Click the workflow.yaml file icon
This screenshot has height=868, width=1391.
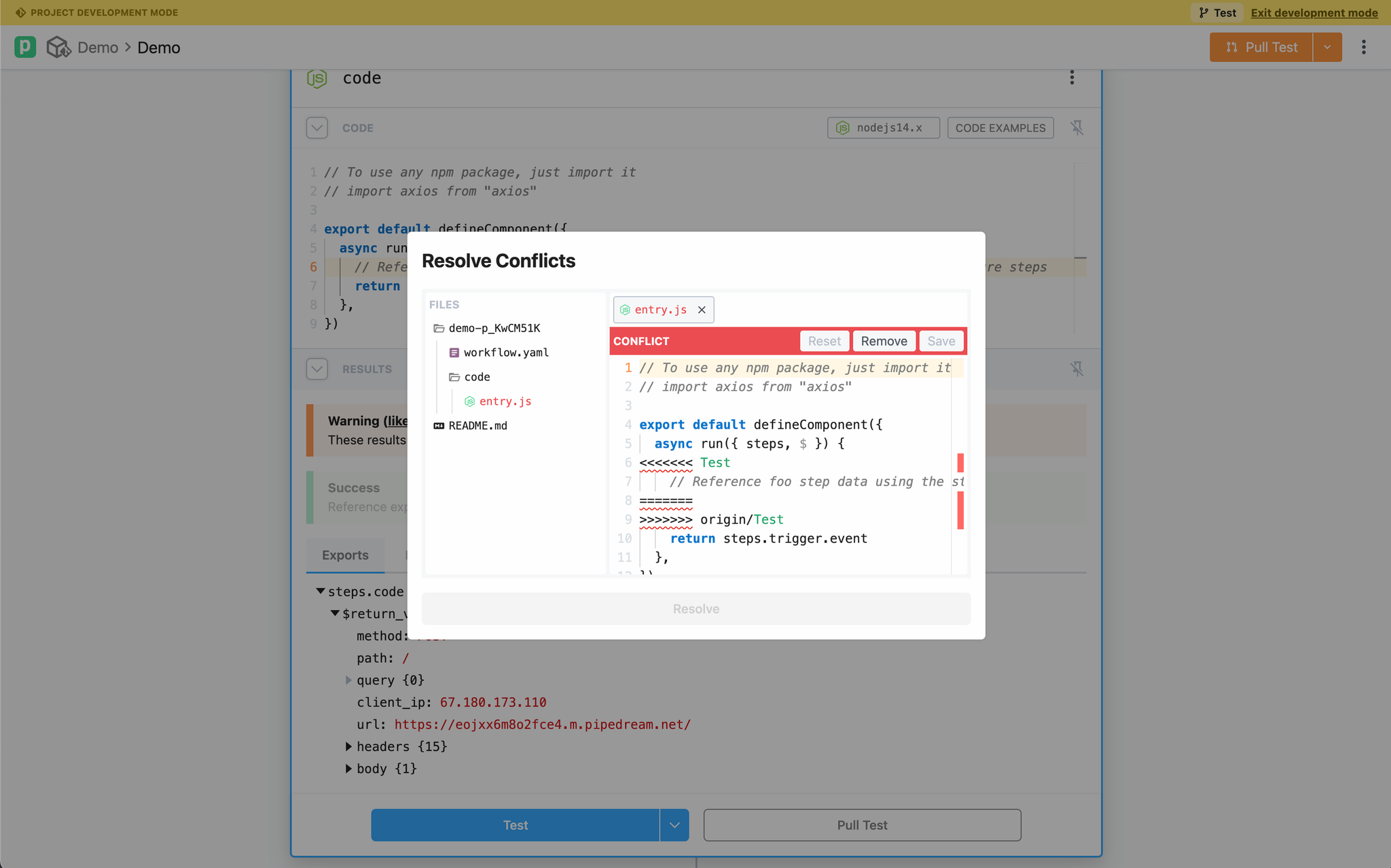point(454,352)
